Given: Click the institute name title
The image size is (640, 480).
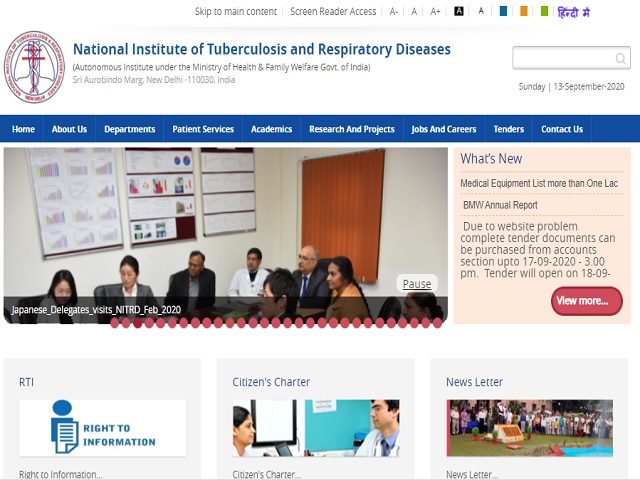Looking at the screenshot, I should [x=262, y=49].
